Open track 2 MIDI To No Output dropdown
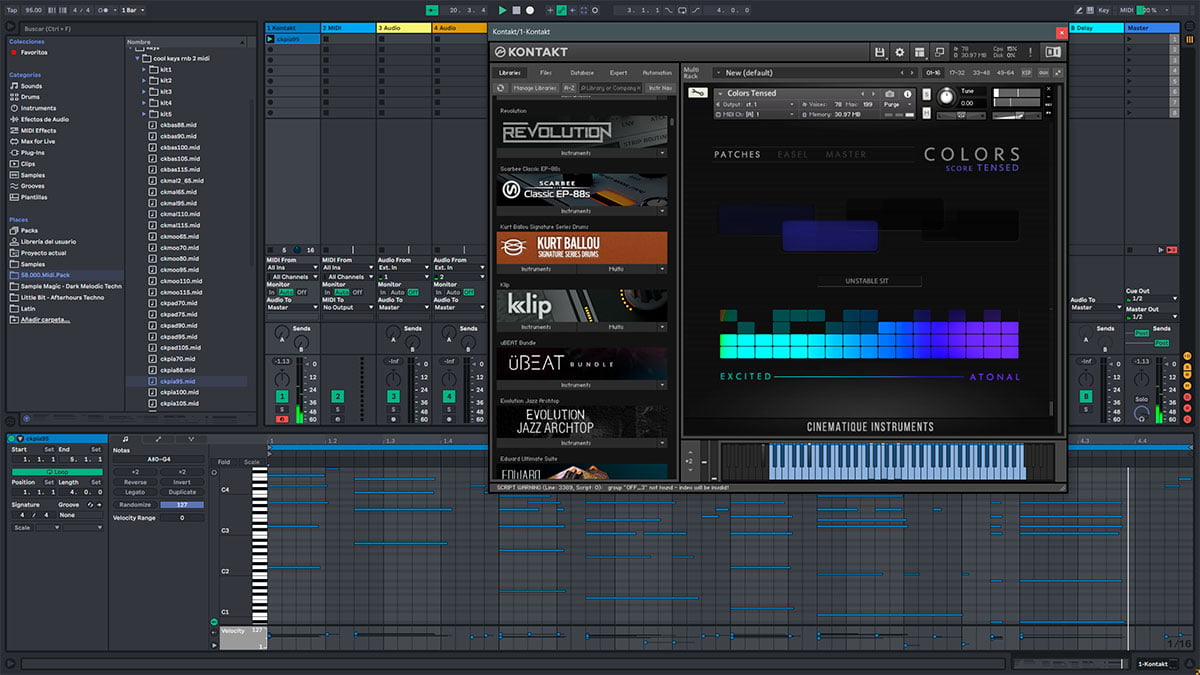This screenshot has width=1200, height=675. pyautogui.click(x=347, y=307)
